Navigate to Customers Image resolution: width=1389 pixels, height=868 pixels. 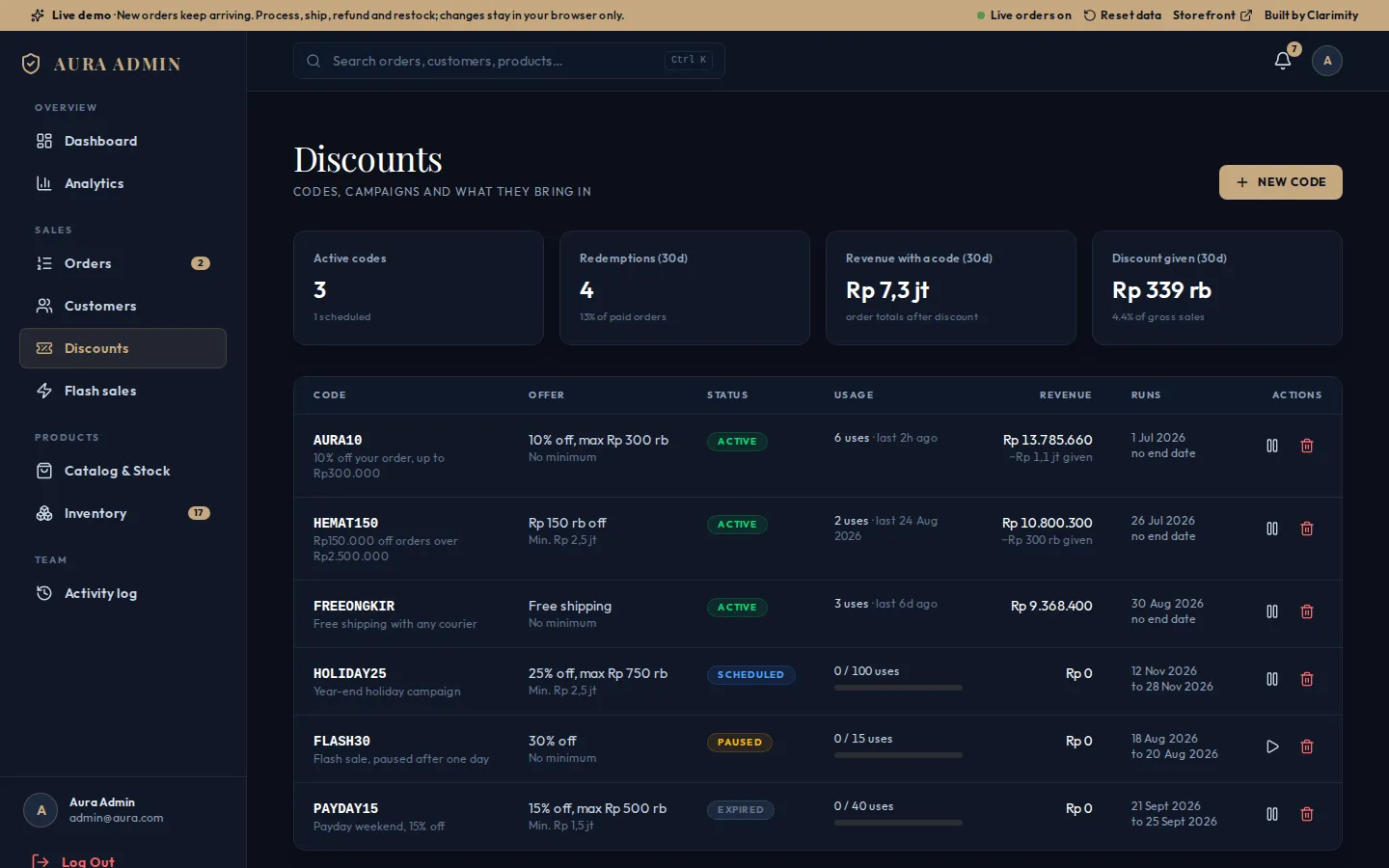pos(123,306)
